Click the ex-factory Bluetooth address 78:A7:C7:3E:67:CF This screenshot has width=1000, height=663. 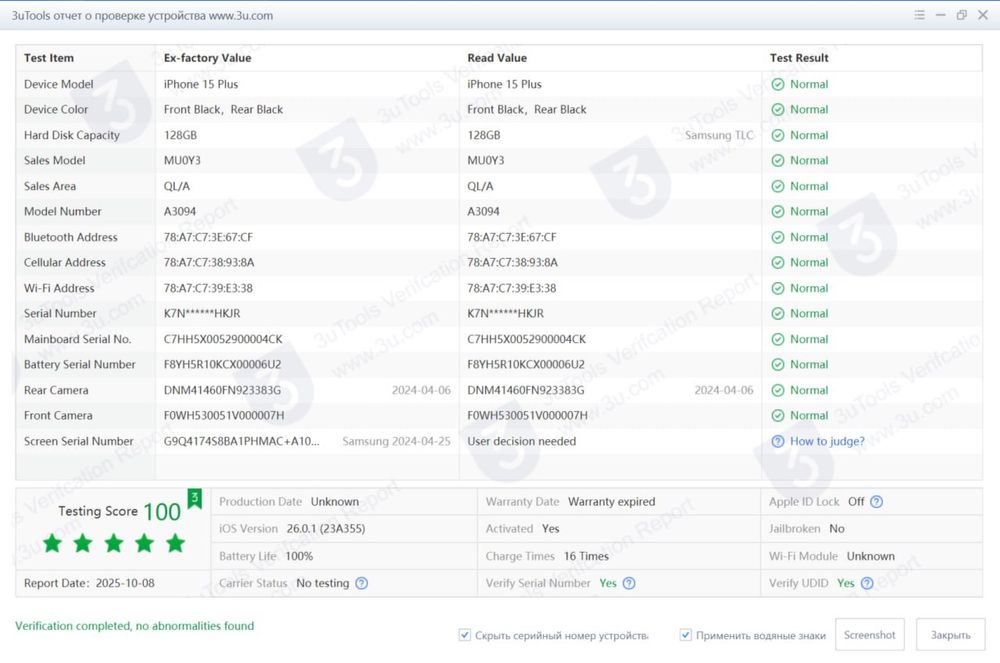coord(208,237)
